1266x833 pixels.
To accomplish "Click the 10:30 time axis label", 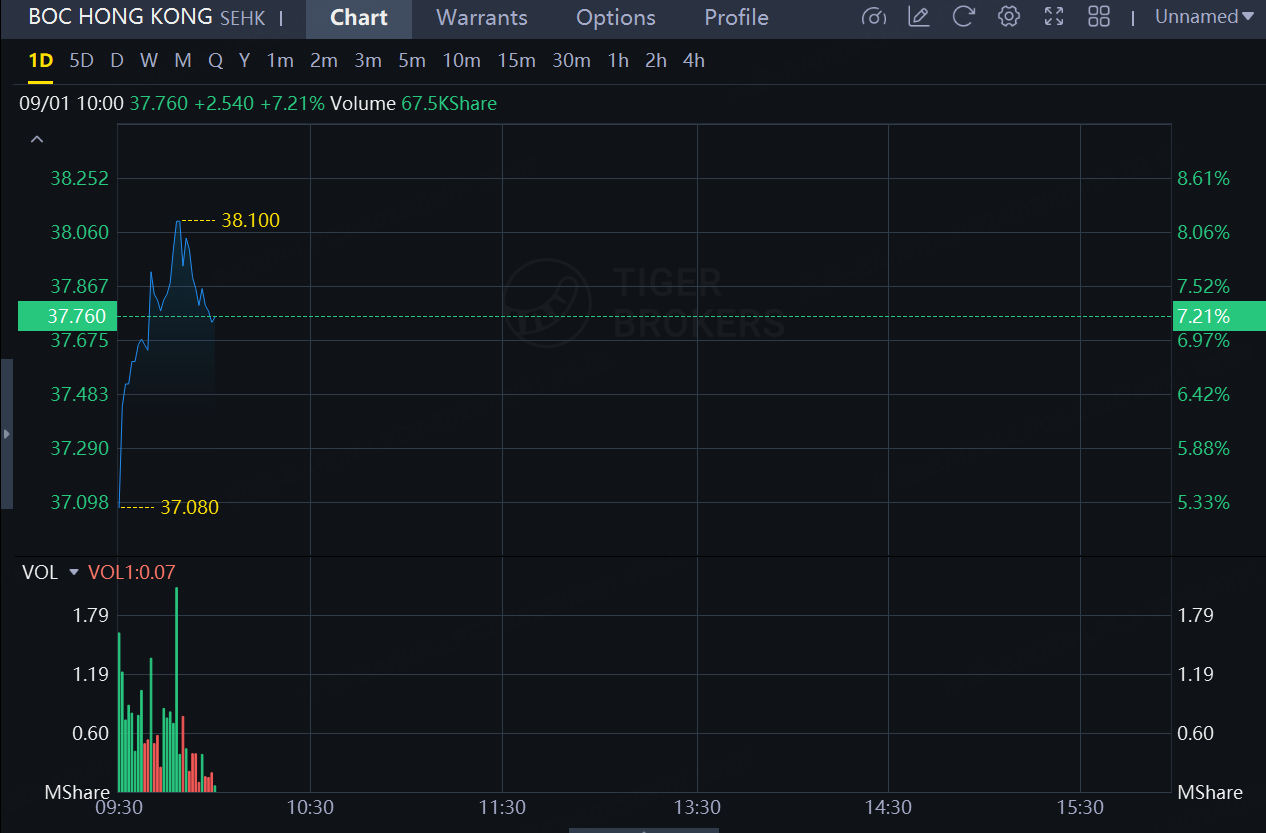I will click(x=310, y=807).
